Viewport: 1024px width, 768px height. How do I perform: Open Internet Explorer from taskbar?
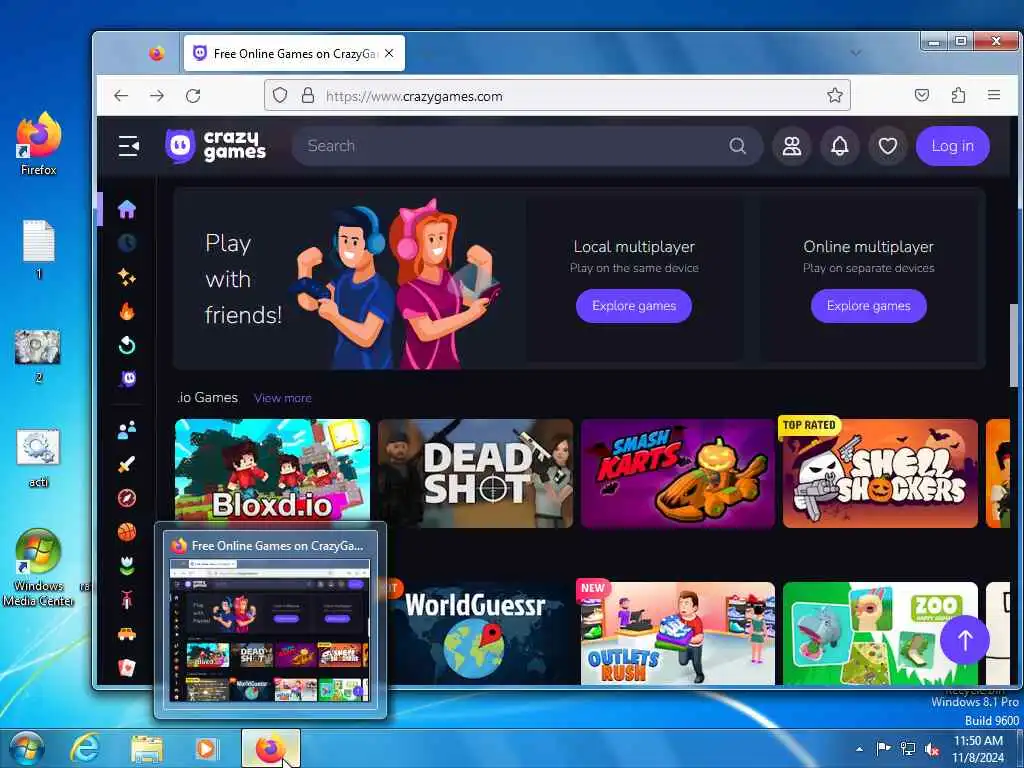[x=85, y=749]
